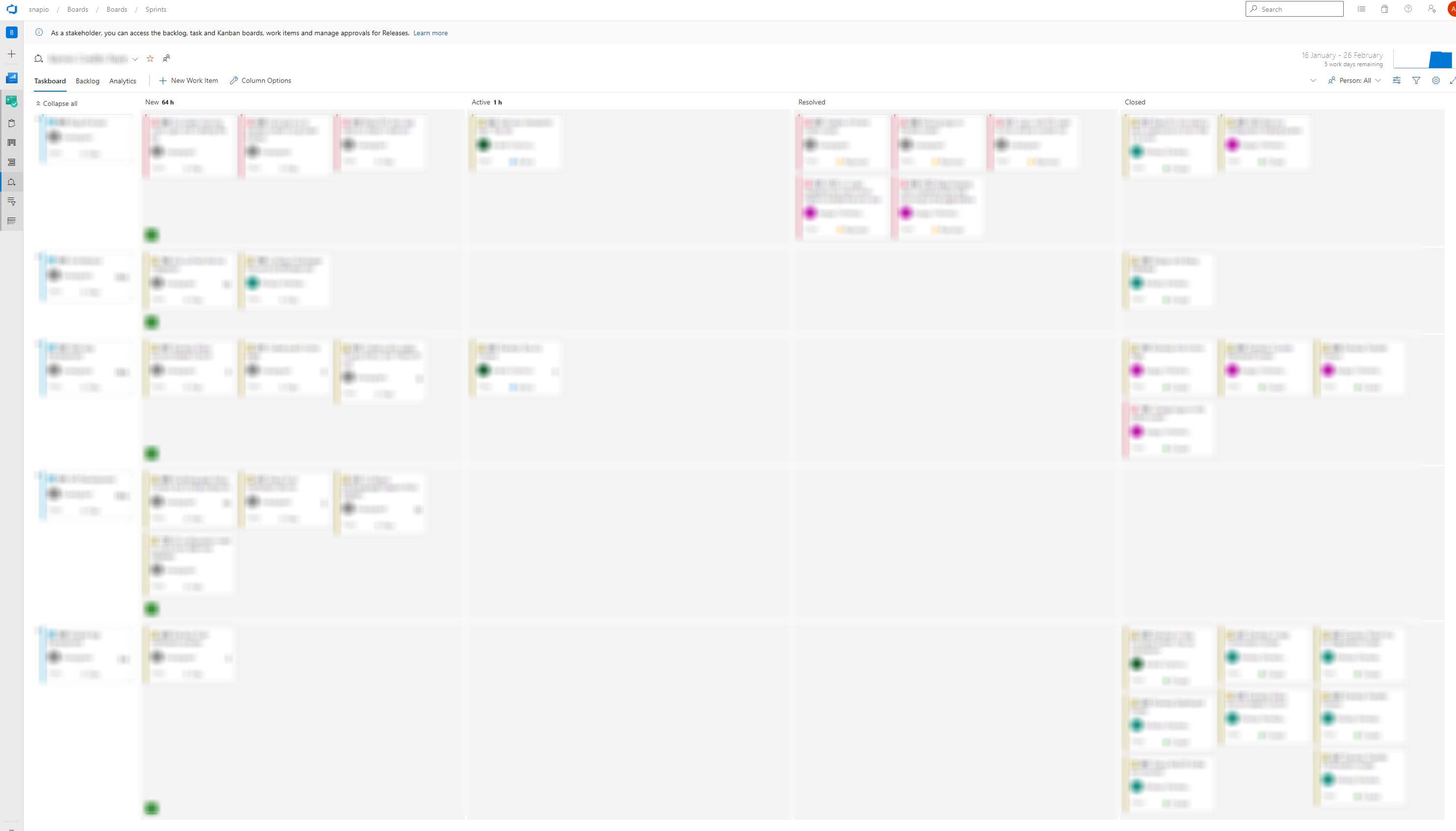Viewport: 1456px width, 831px height.
Task: Click Learn more stakeholder link
Action: 430,33
